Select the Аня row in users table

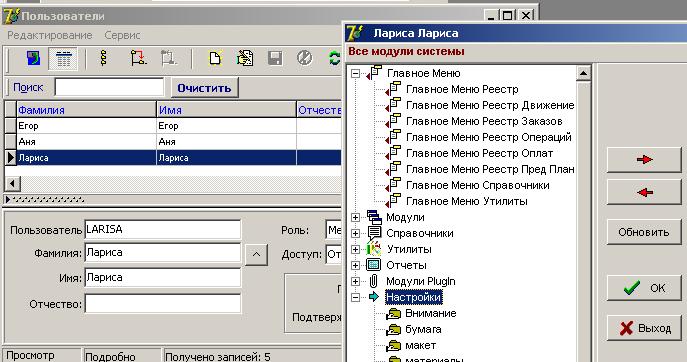point(173,142)
